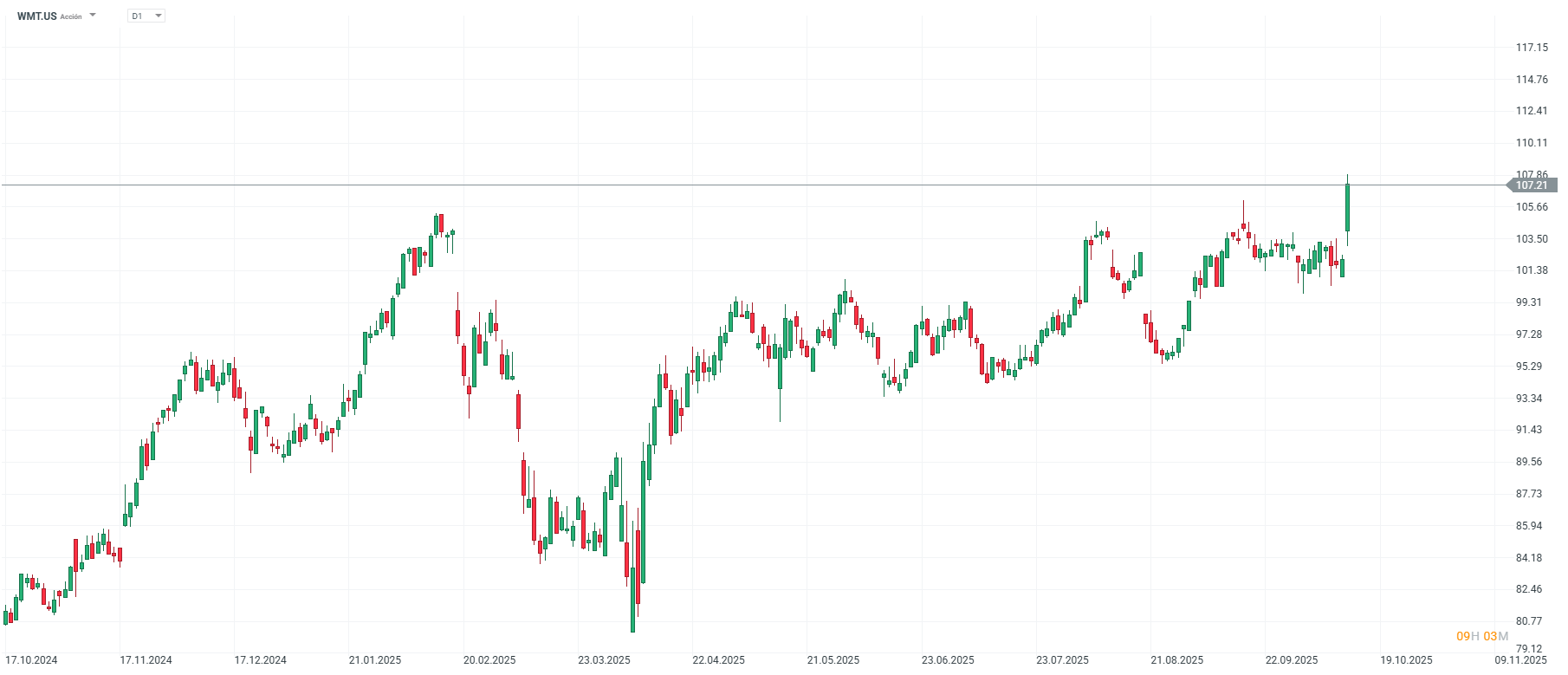Viewport: 1568px width, 675px height.
Task: Click the 91.43 price axis label
Action: pos(1529,430)
